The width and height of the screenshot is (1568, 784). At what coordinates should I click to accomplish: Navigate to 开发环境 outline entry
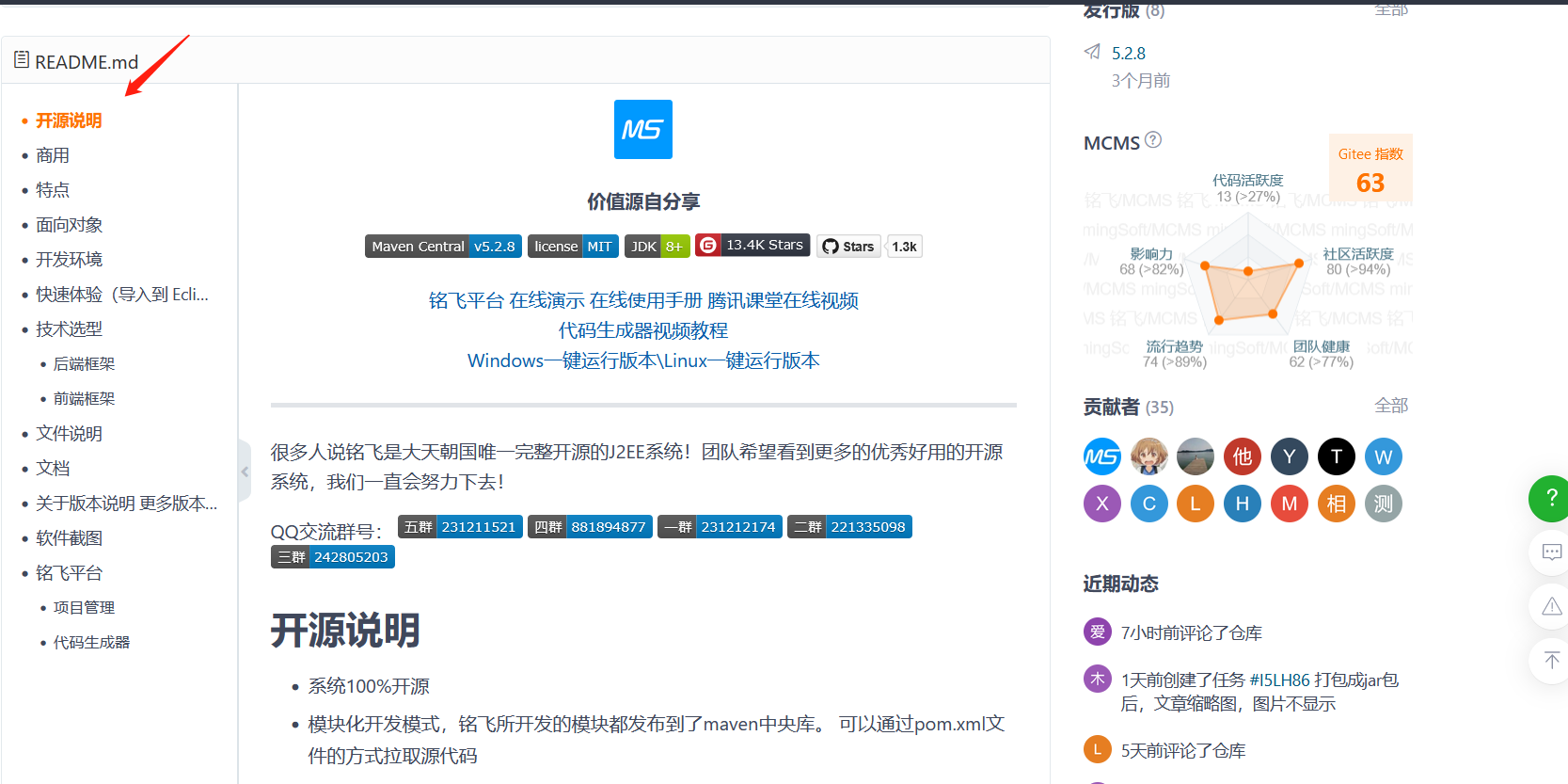pyautogui.click(x=70, y=260)
